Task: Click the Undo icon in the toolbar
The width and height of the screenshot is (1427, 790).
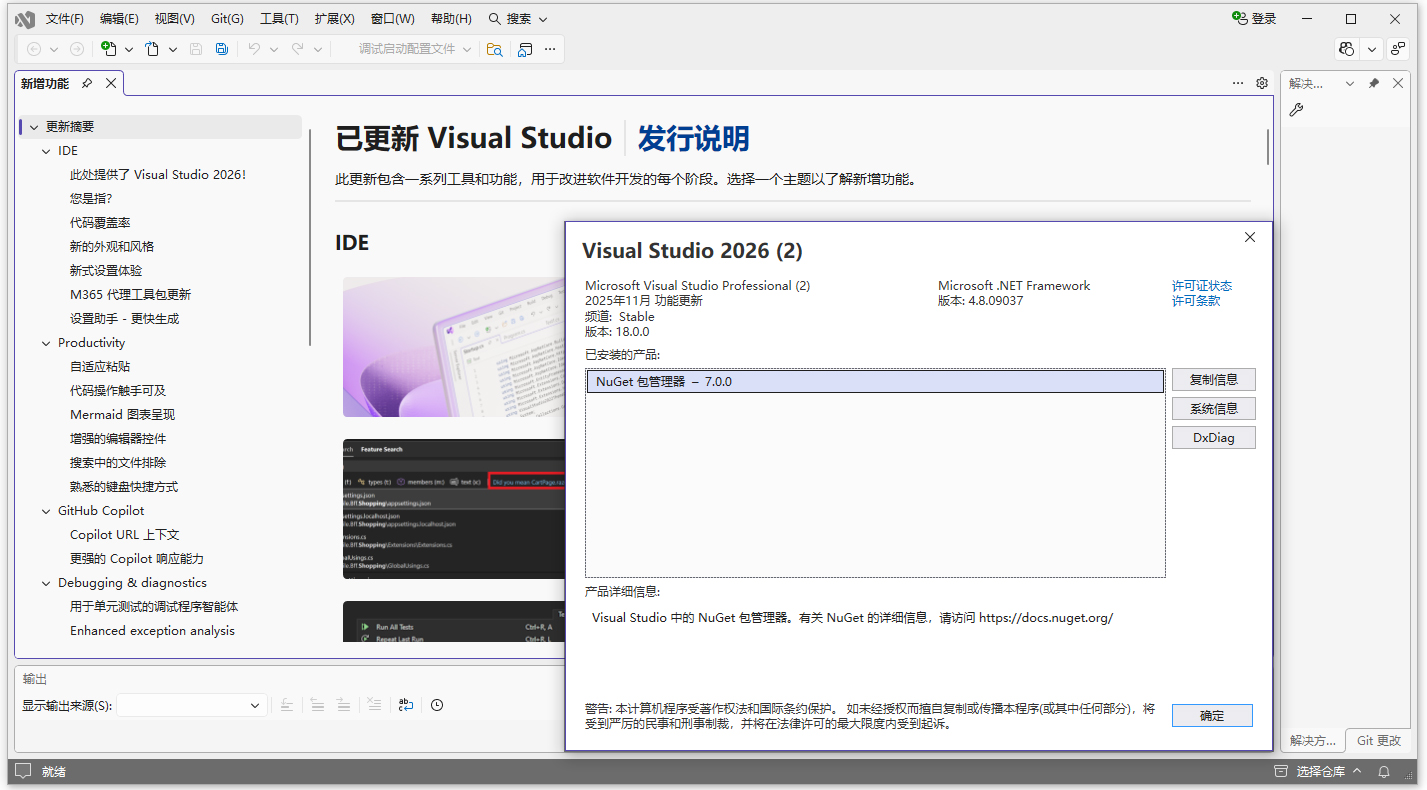Action: (255, 49)
